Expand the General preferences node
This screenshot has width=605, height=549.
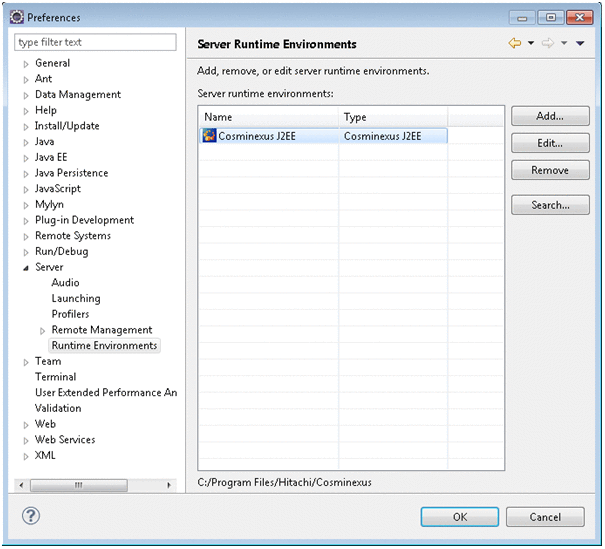pyautogui.click(x=26, y=63)
